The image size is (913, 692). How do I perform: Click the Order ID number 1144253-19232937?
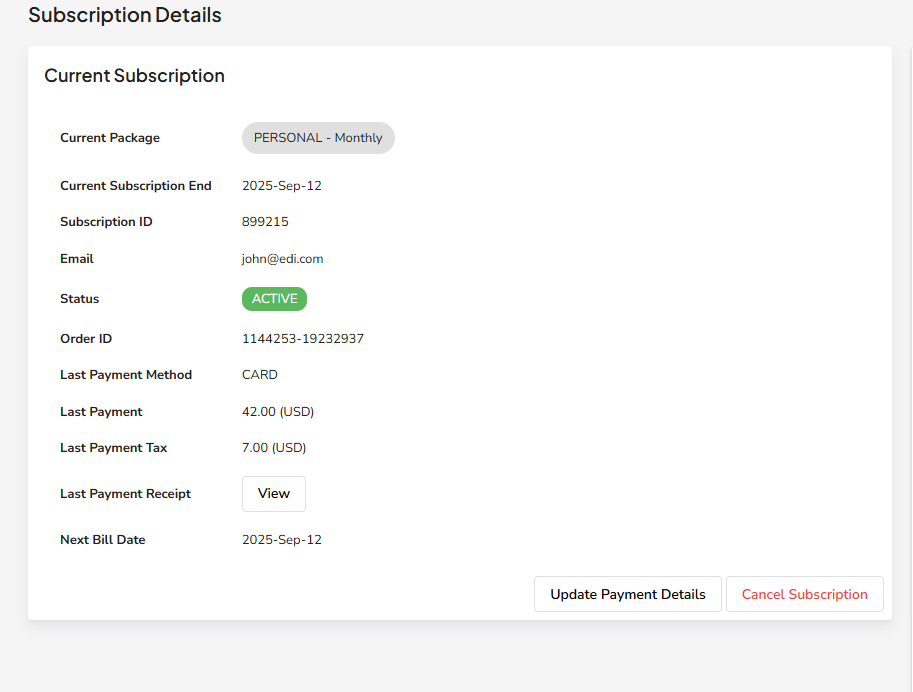coord(302,339)
